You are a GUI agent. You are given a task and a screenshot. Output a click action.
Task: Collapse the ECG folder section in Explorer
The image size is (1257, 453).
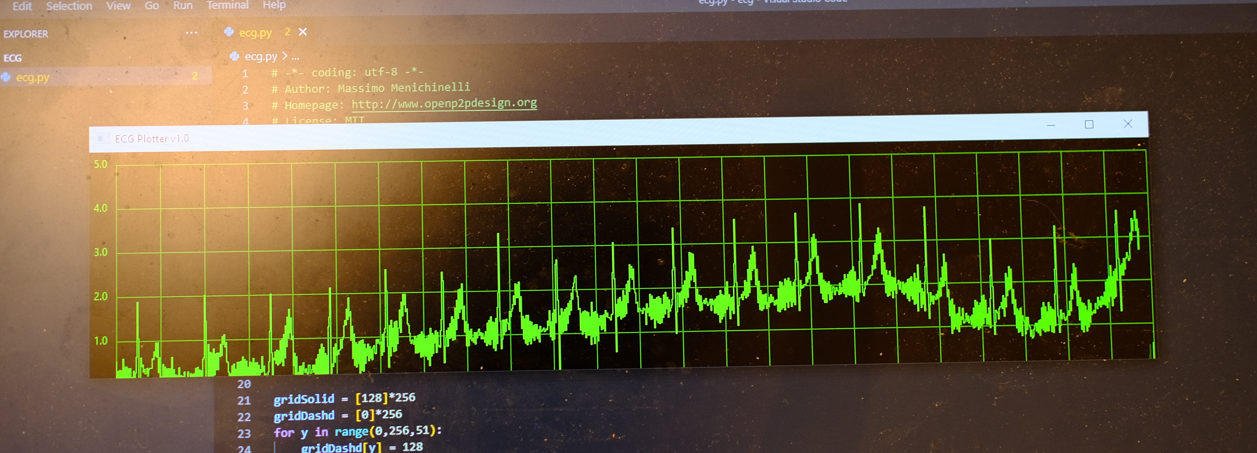click(13, 58)
